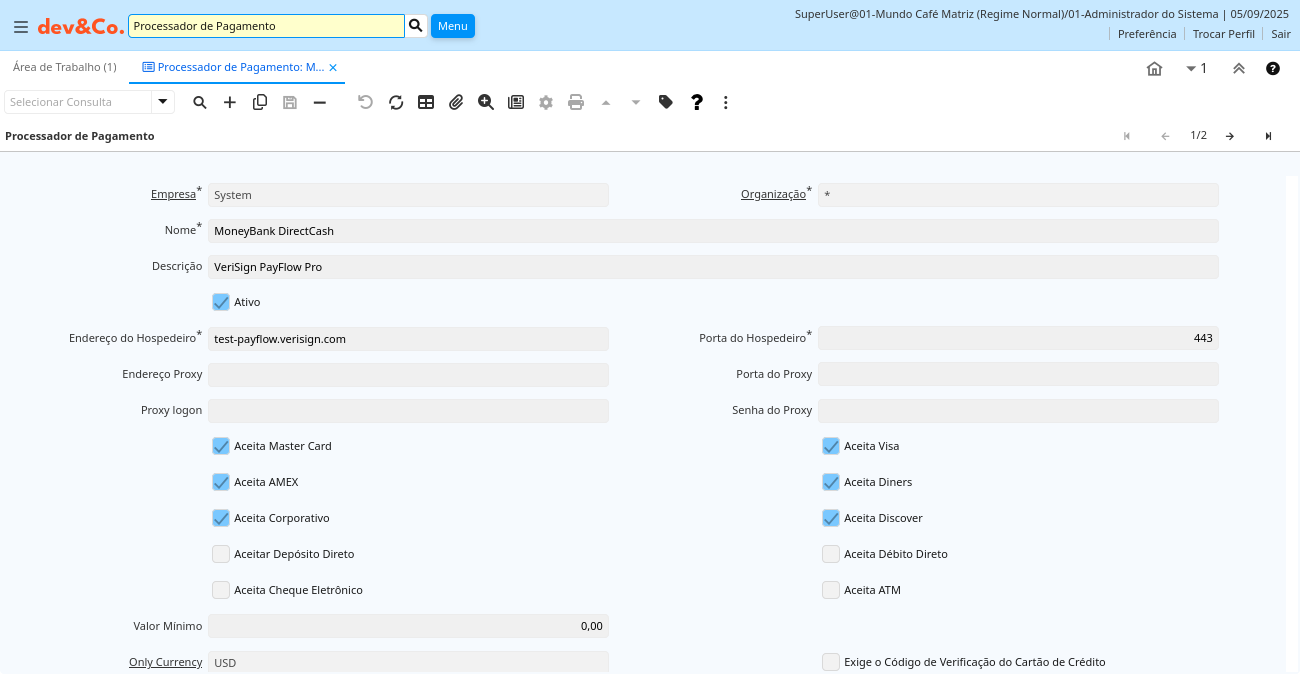
Task: Toggle grid view icon
Action: coord(426,102)
